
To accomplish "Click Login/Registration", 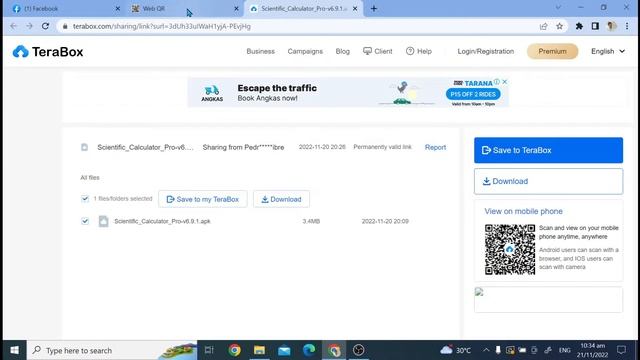I will (486, 51).
